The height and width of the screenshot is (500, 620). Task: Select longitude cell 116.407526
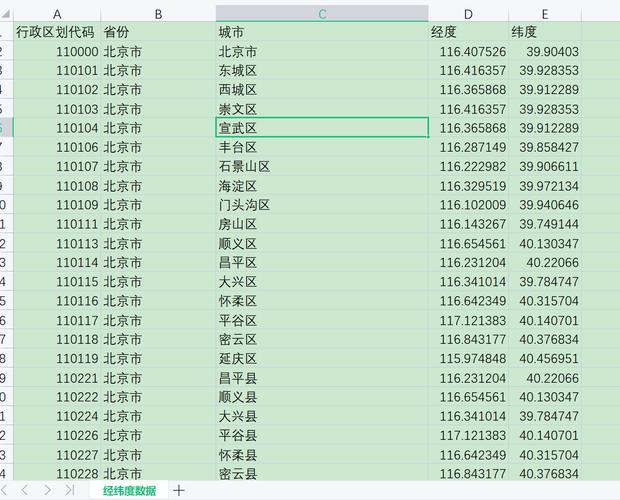[468, 51]
